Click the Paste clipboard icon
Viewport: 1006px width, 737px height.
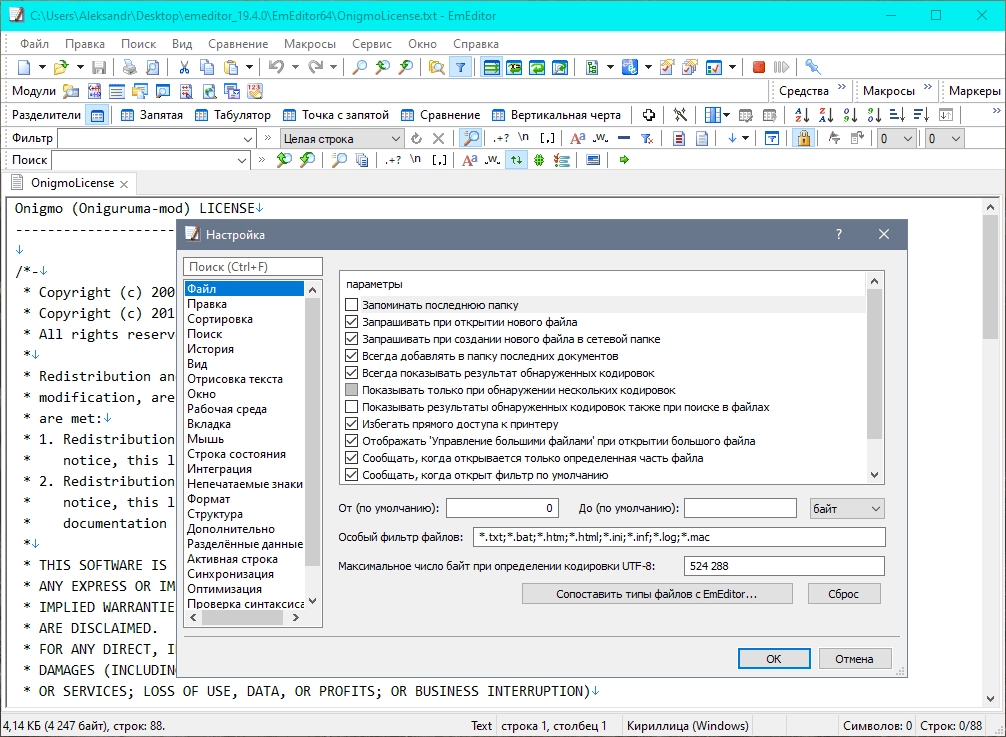coord(230,67)
